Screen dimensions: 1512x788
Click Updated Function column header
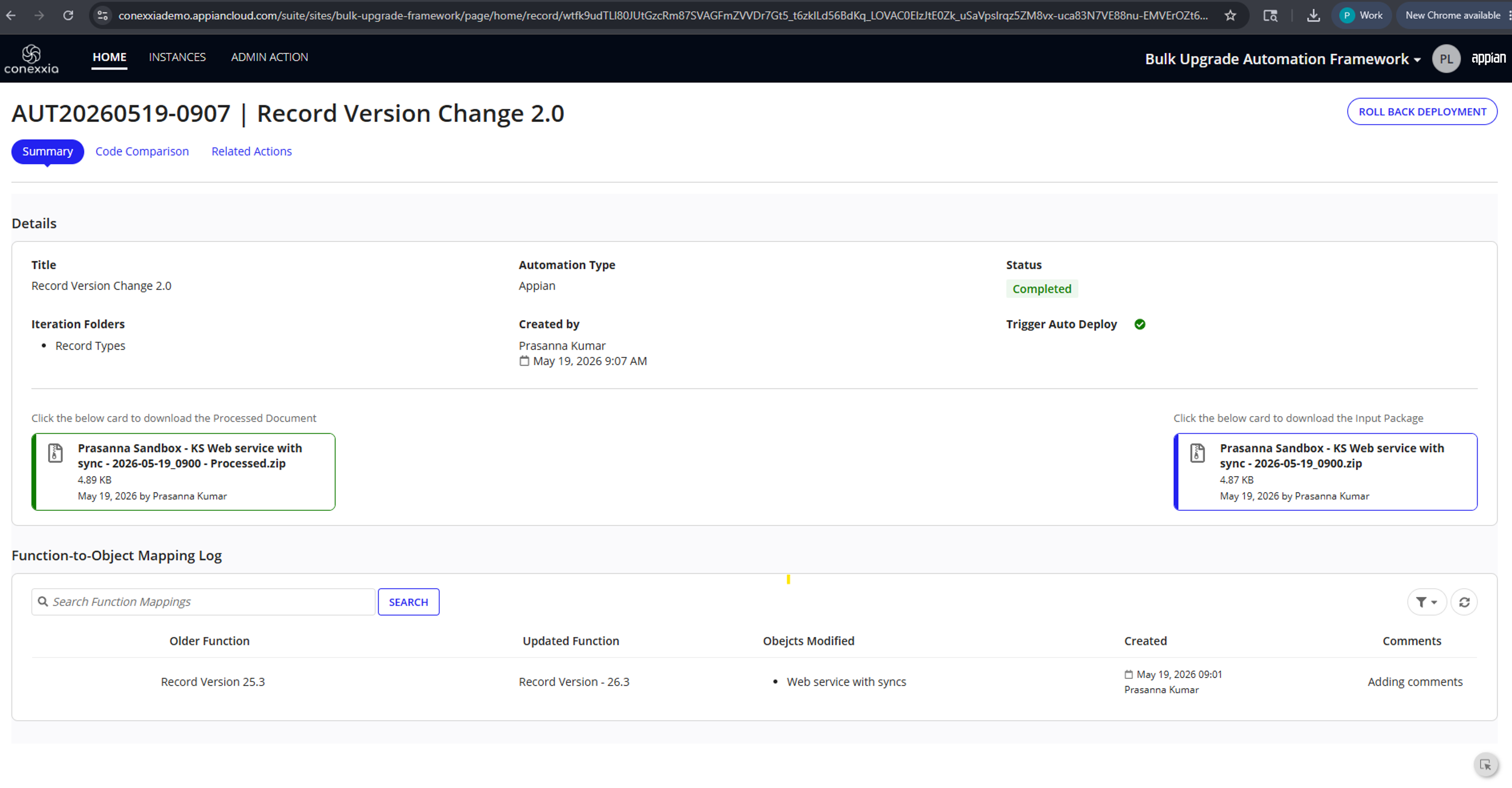click(x=571, y=641)
